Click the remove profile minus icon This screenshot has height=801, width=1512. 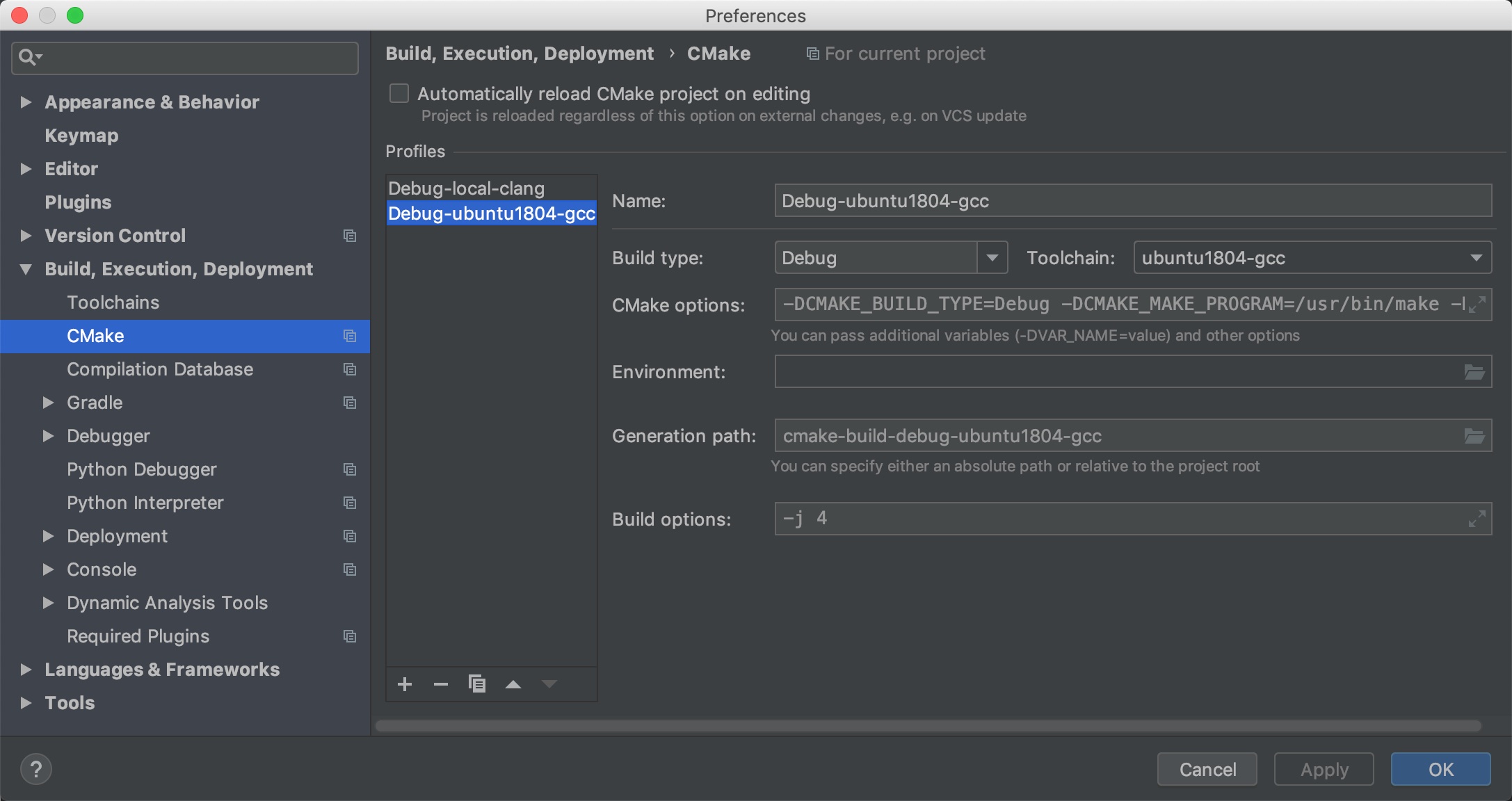pos(441,684)
